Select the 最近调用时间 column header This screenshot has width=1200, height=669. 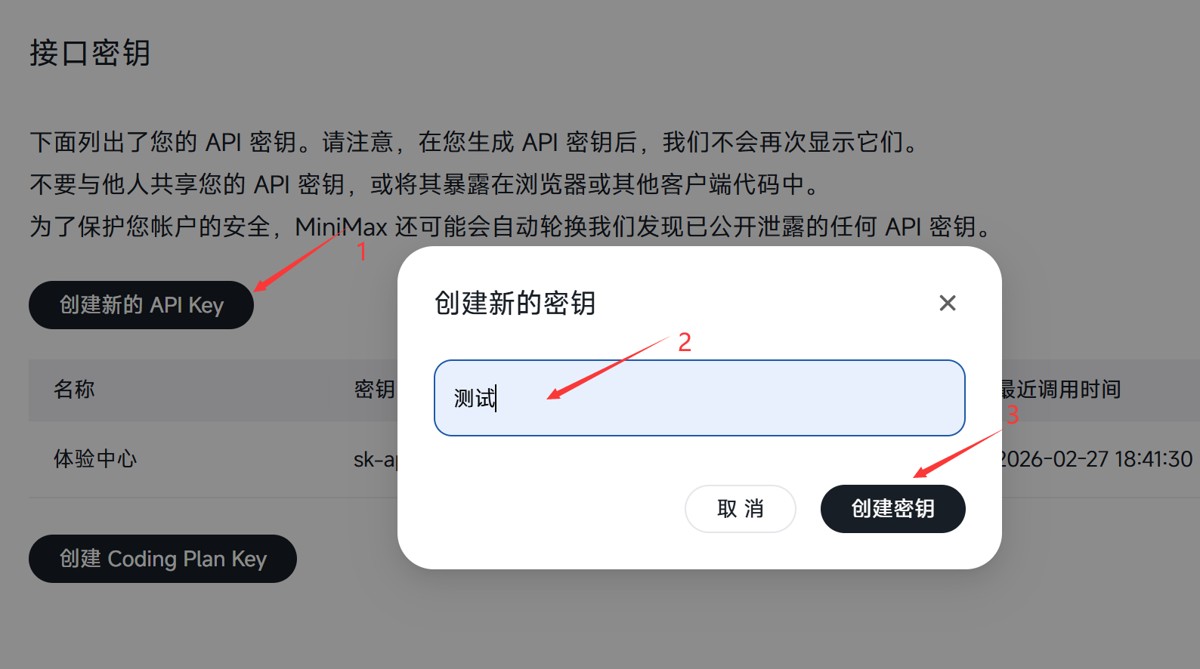(1060, 389)
